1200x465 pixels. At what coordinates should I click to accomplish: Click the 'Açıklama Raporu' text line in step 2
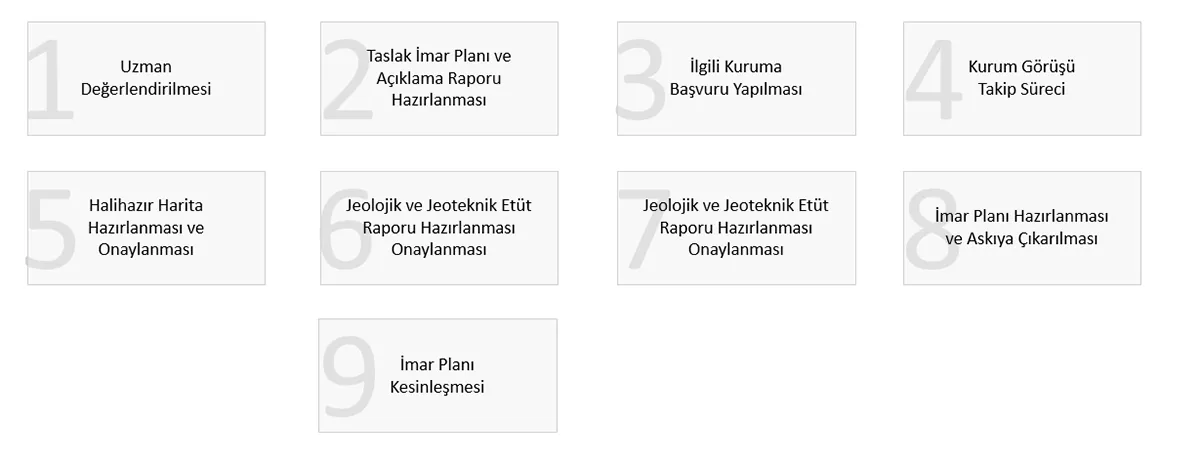tap(439, 79)
